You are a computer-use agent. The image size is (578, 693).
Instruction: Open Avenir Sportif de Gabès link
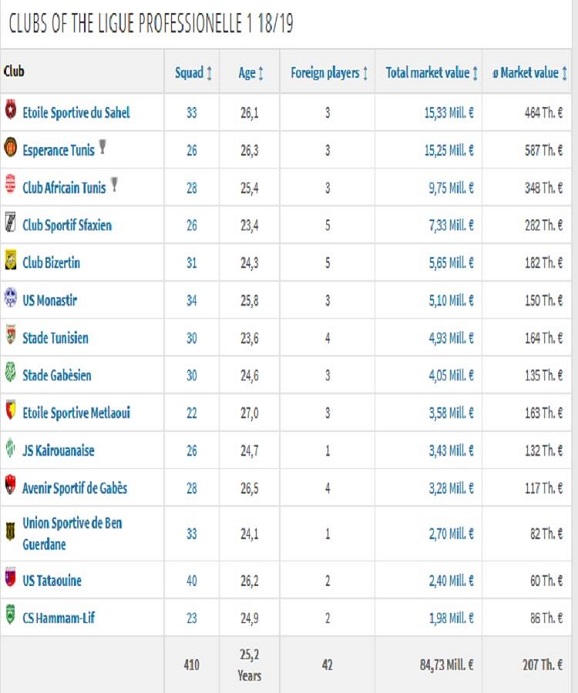[75, 488]
